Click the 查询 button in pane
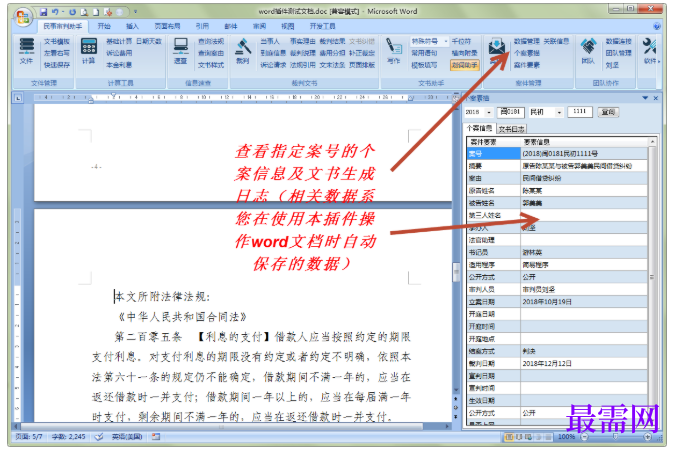Image resolution: width=678 pixels, height=450 pixels. click(608, 112)
